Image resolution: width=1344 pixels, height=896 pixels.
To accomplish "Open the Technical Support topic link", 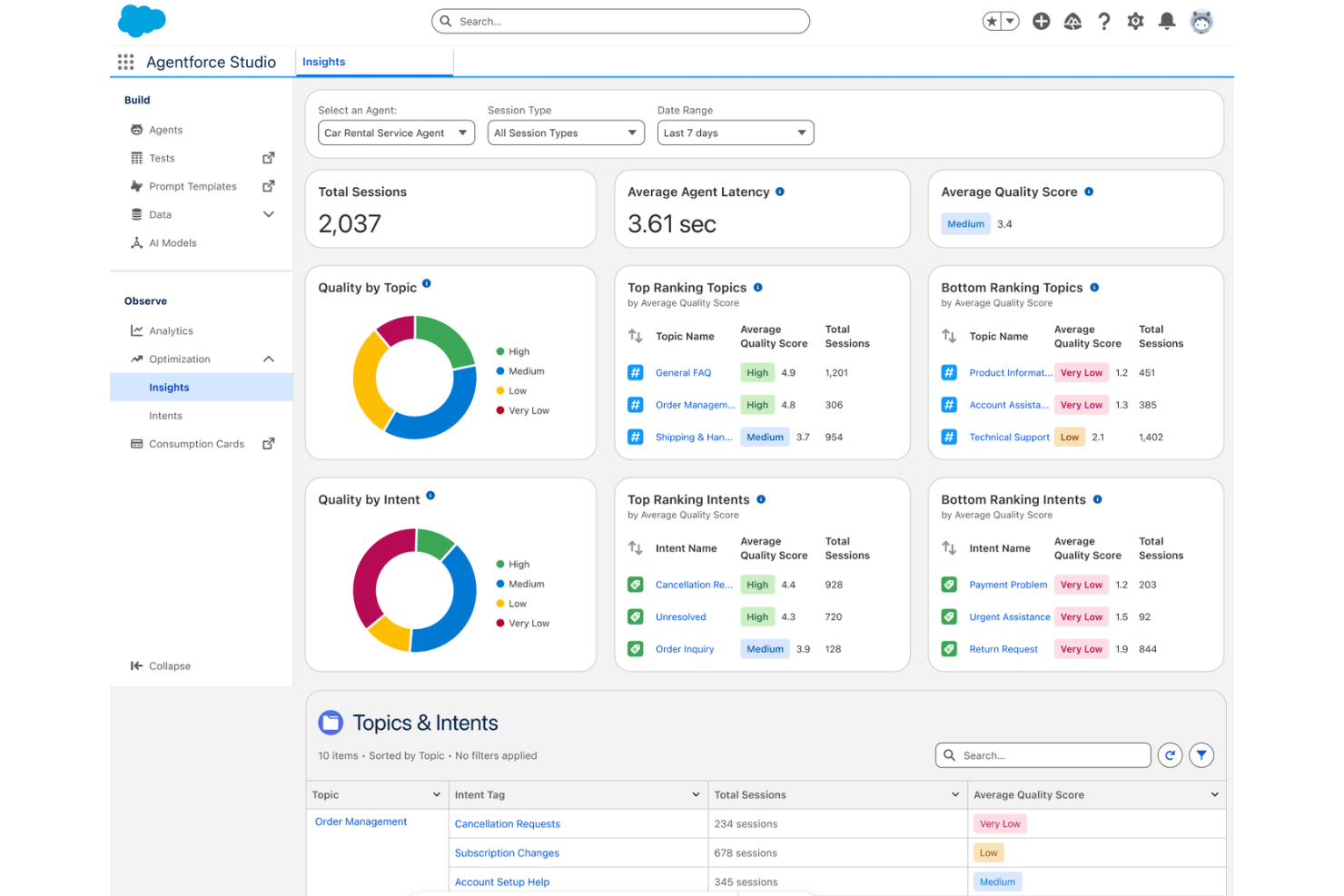I will (1009, 437).
